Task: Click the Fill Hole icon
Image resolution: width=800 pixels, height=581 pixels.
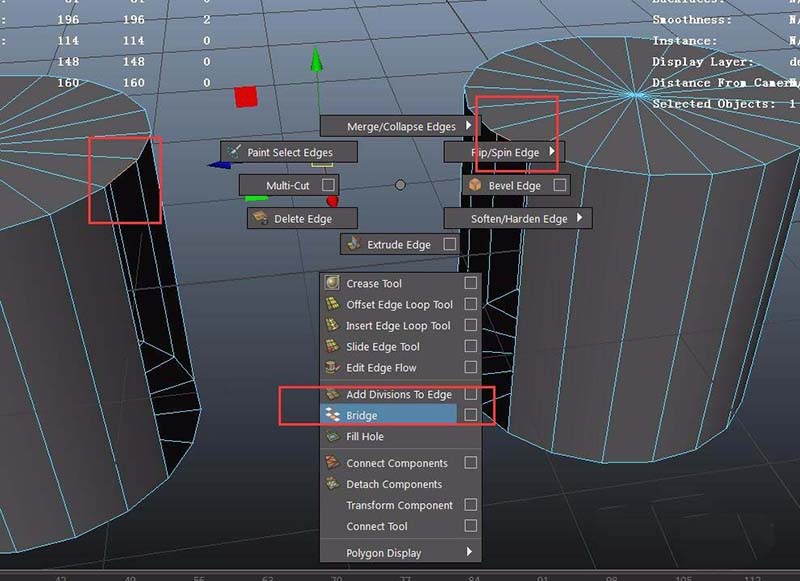Action: tap(333, 436)
